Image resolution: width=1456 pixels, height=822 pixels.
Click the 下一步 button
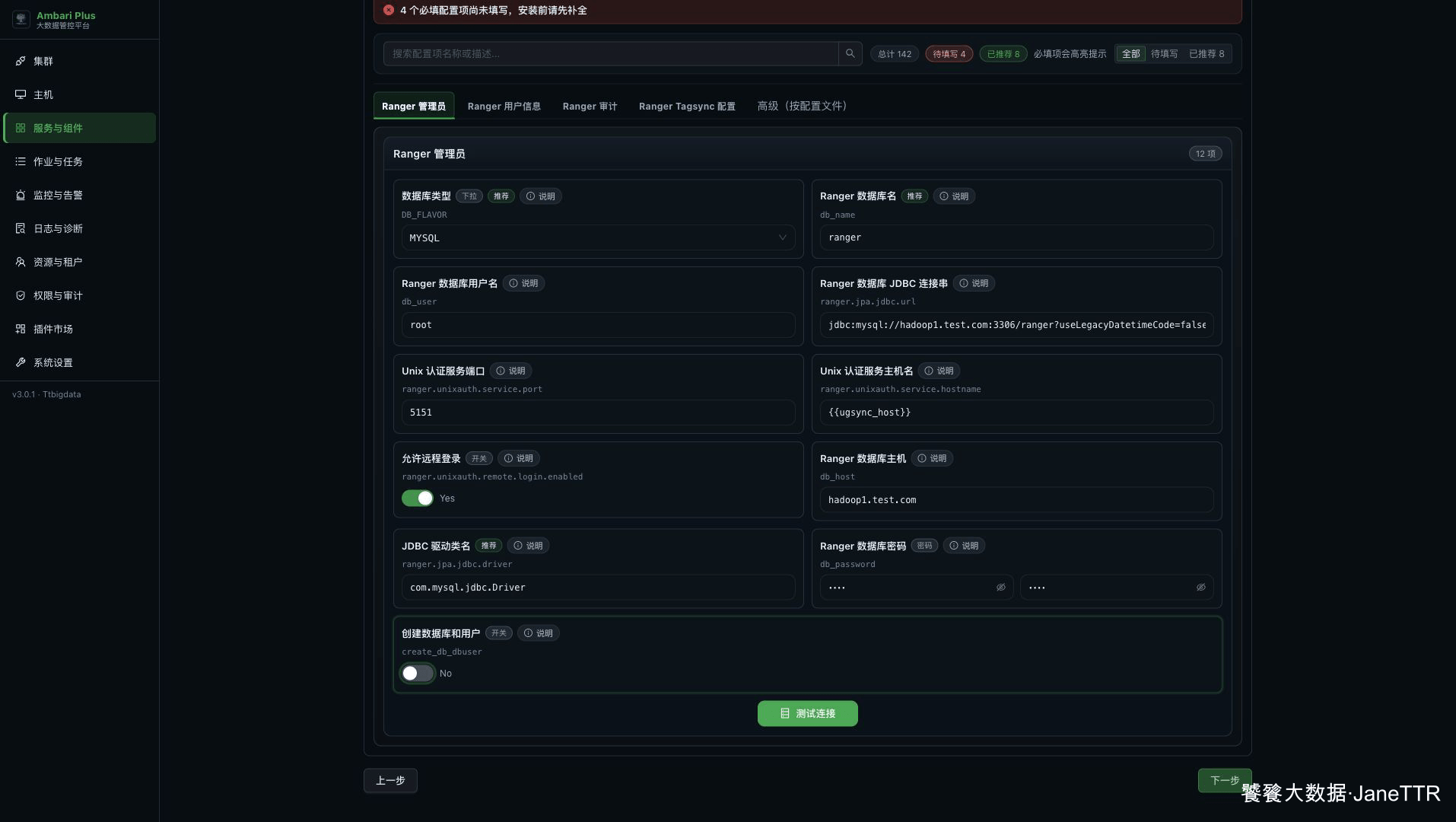pyautogui.click(x=1224, y=781)
